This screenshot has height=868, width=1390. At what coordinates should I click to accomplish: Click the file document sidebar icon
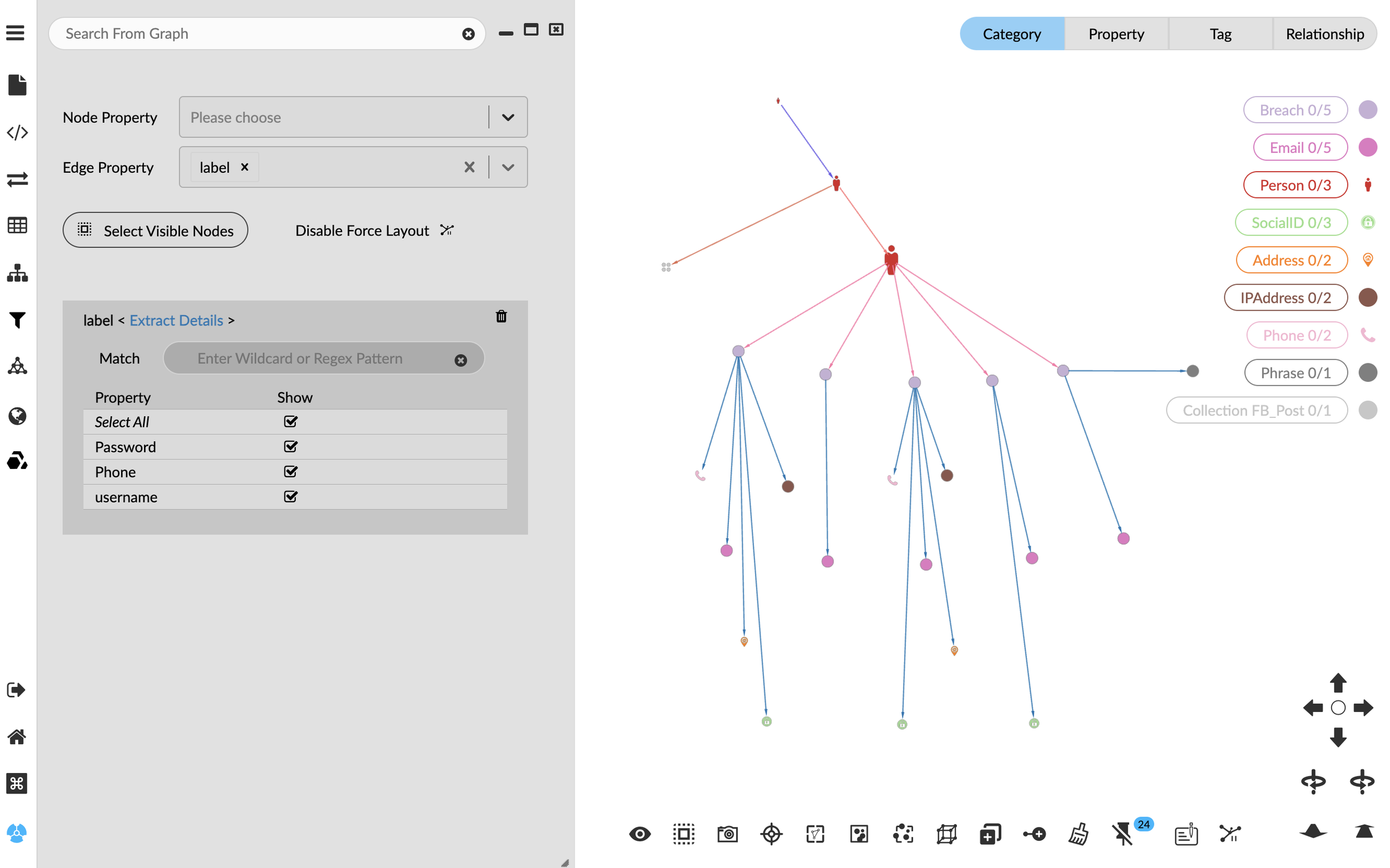point(17,85)
